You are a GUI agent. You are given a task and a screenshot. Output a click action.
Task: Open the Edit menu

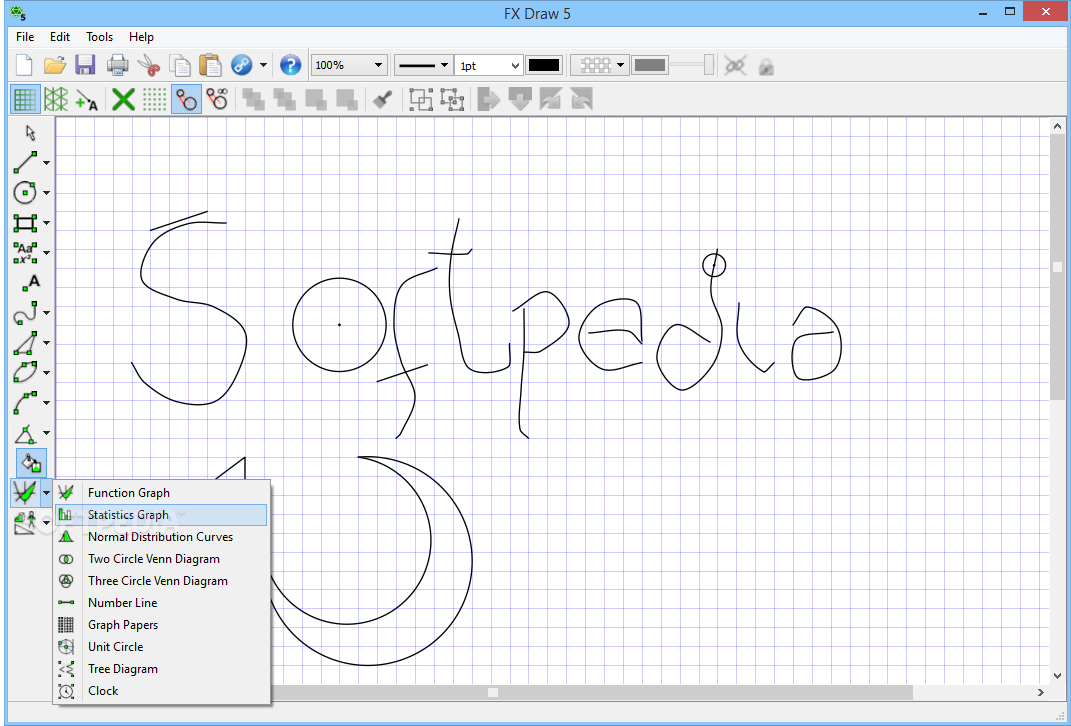60,37
